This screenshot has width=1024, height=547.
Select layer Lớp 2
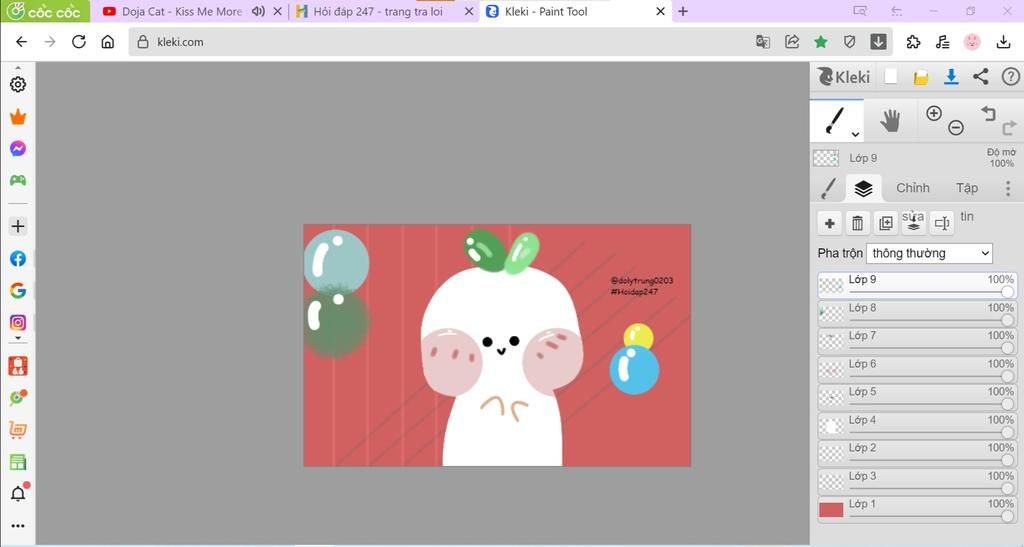[917, 454]
